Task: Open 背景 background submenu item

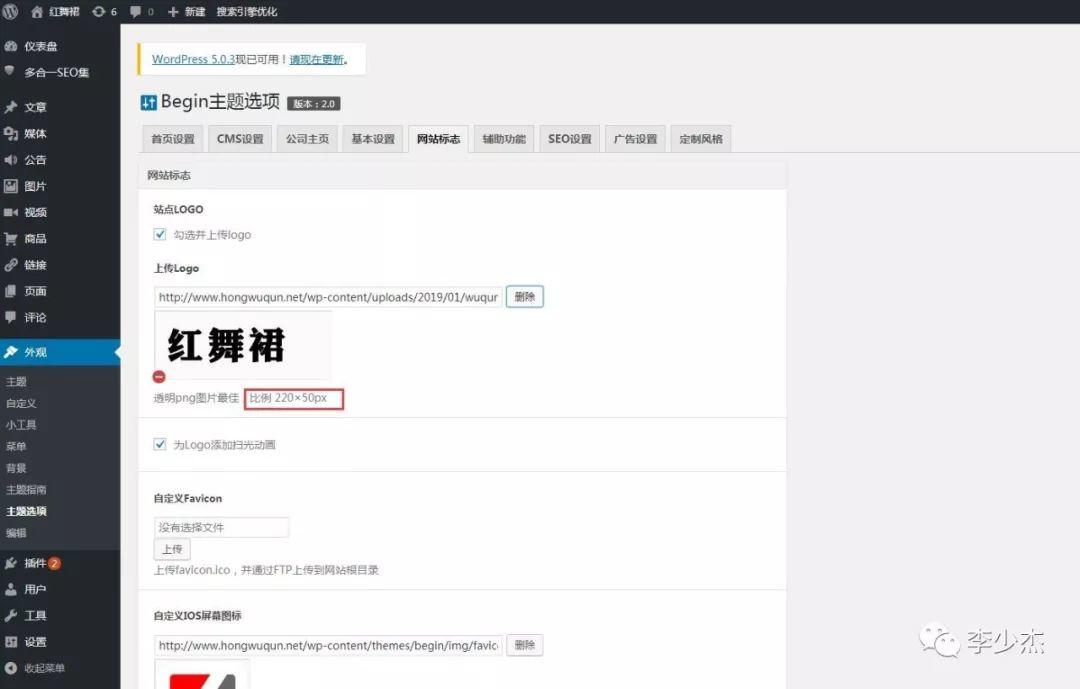Action: coord(17,468)
